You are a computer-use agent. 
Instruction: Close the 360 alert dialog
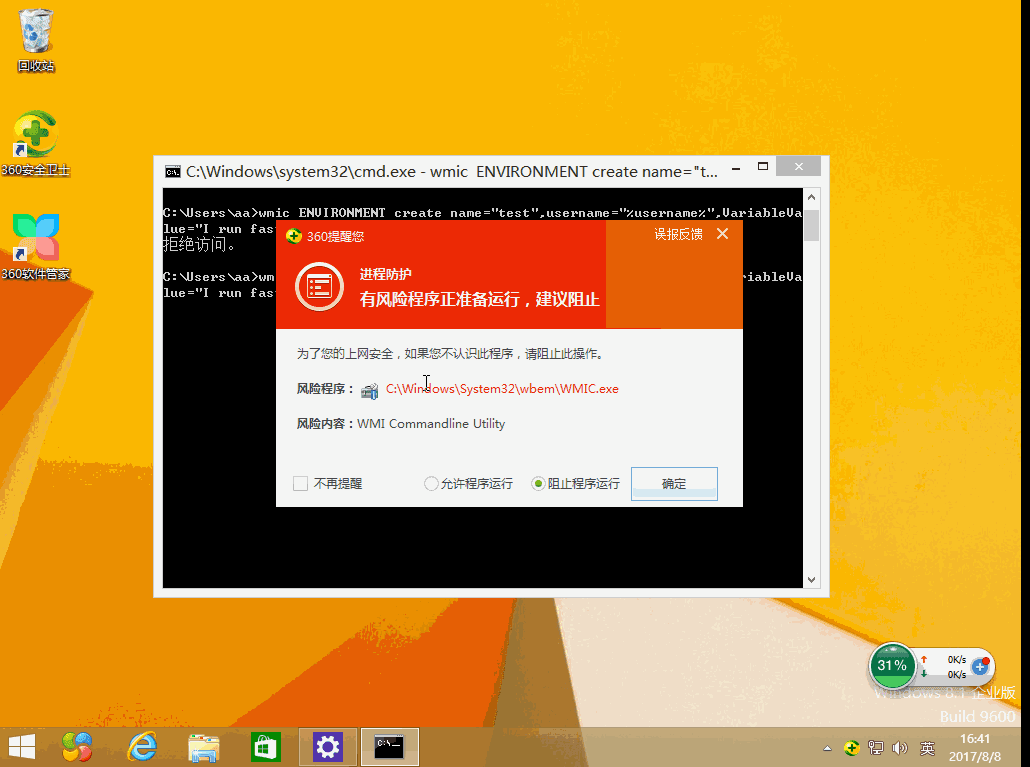[x=723, y=234]
